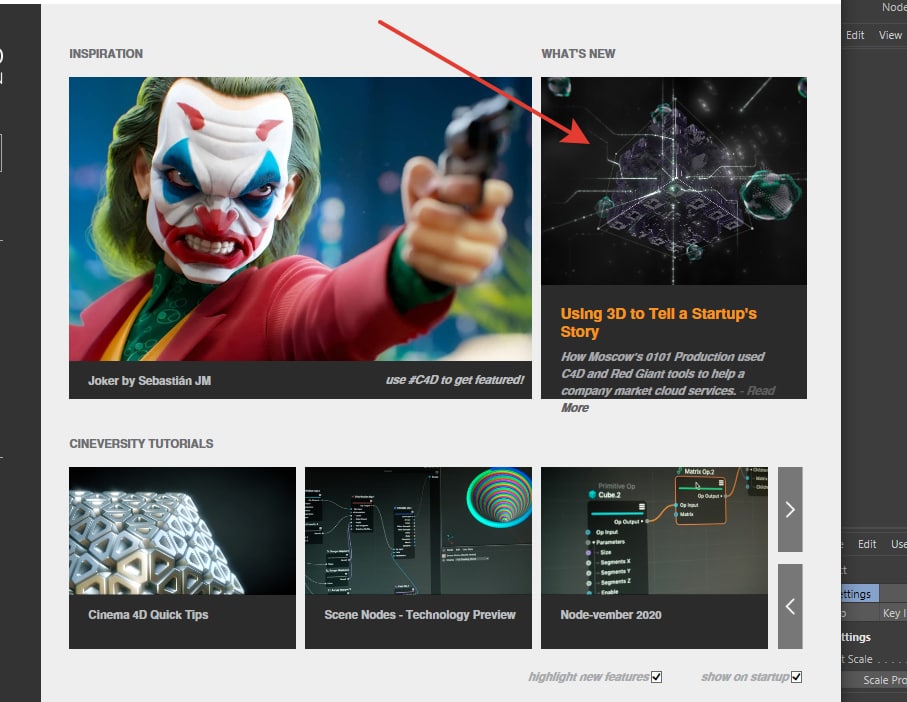The width and height of the screenshot is (907, 702).
Task: Click the Joker by Sebastián JM caption
Action: 149,380
